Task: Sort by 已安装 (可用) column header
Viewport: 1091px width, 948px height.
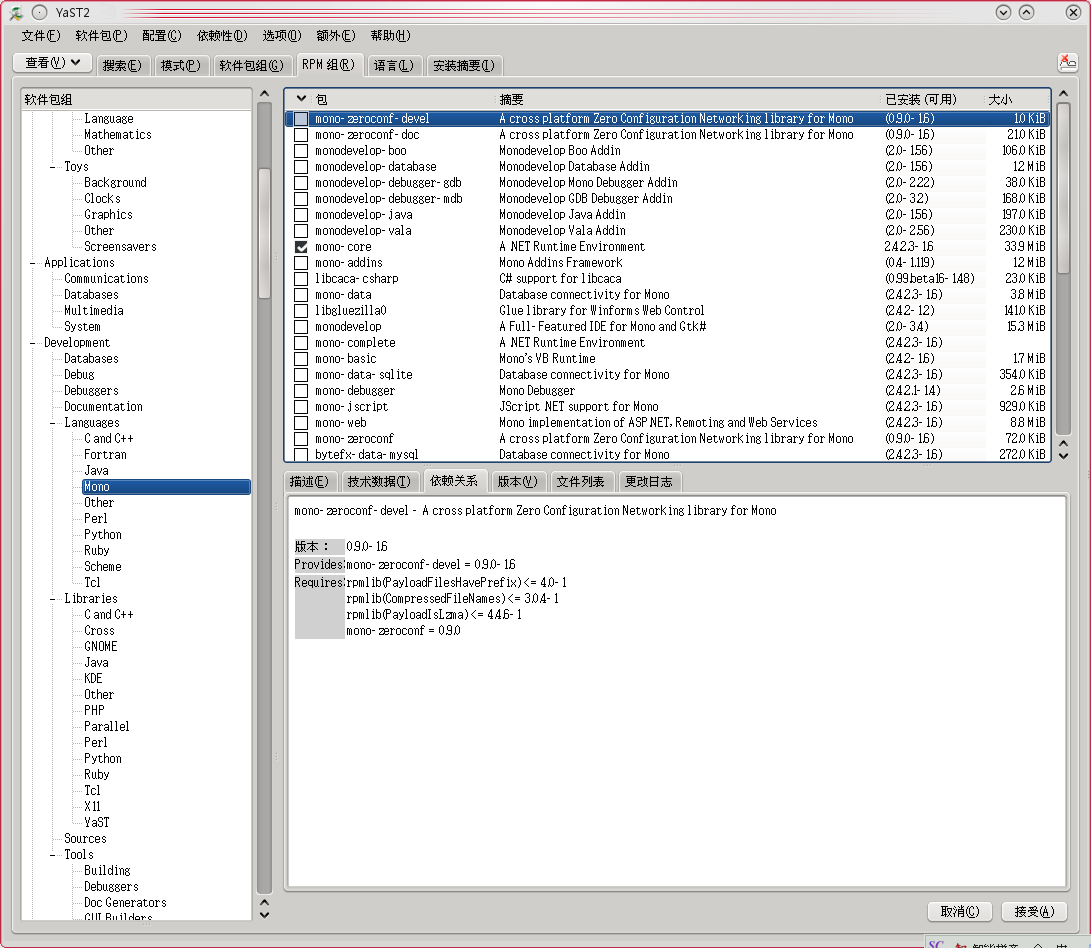Action: [932, 100]
